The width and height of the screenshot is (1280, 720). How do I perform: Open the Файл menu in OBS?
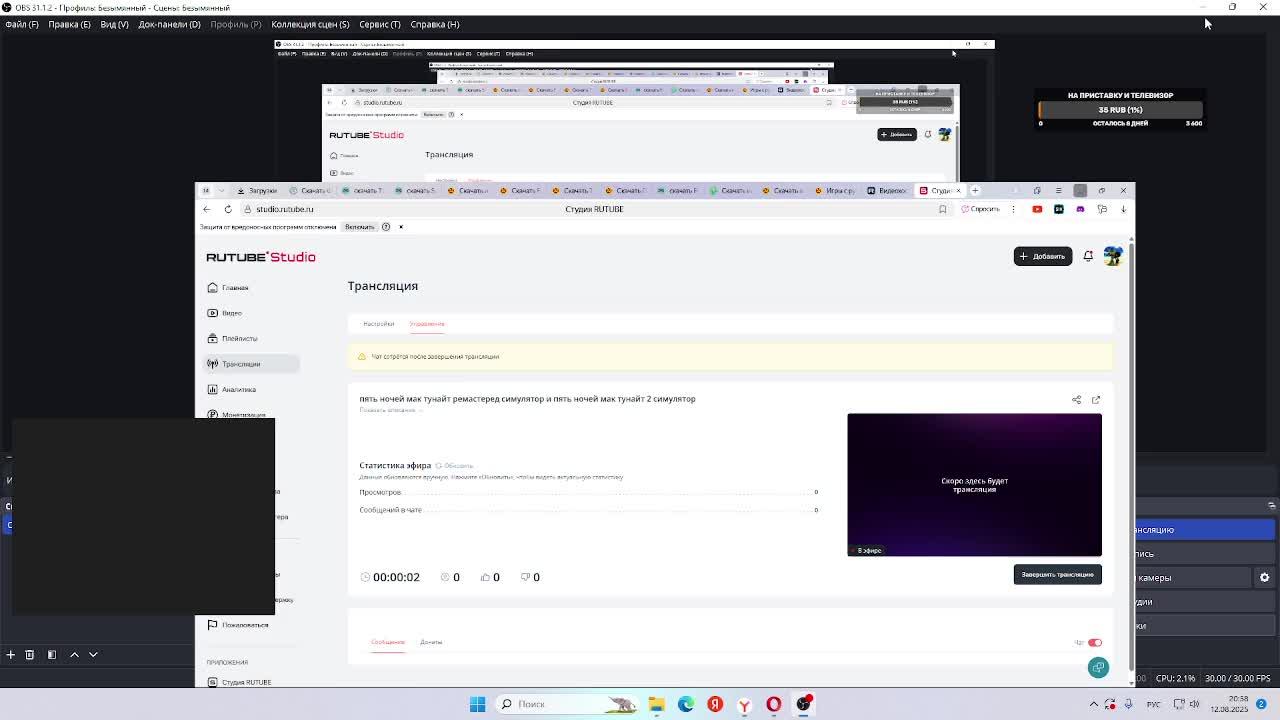pos(22,24)
